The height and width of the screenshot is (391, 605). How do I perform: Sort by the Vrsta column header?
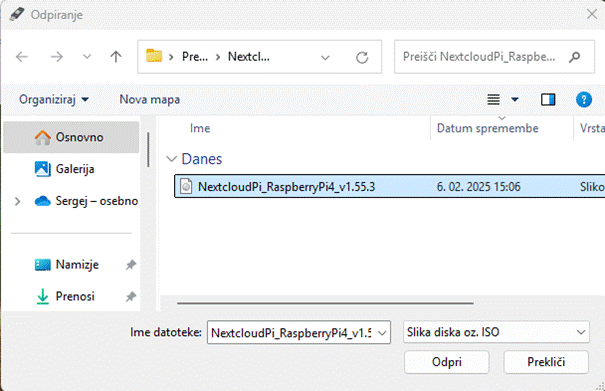[591, 128]
